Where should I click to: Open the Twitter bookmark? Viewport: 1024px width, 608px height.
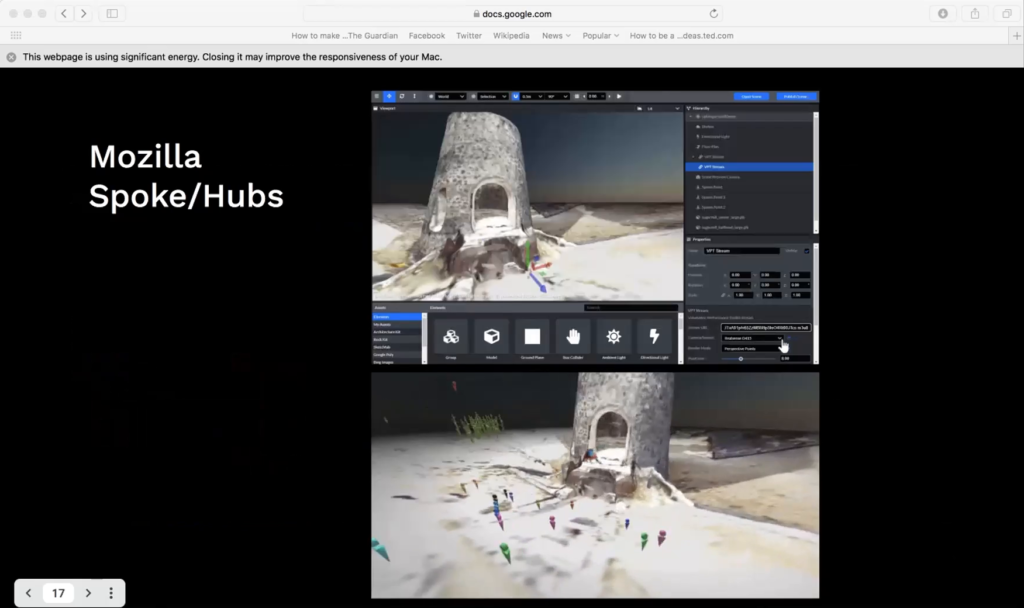[468, 36]
